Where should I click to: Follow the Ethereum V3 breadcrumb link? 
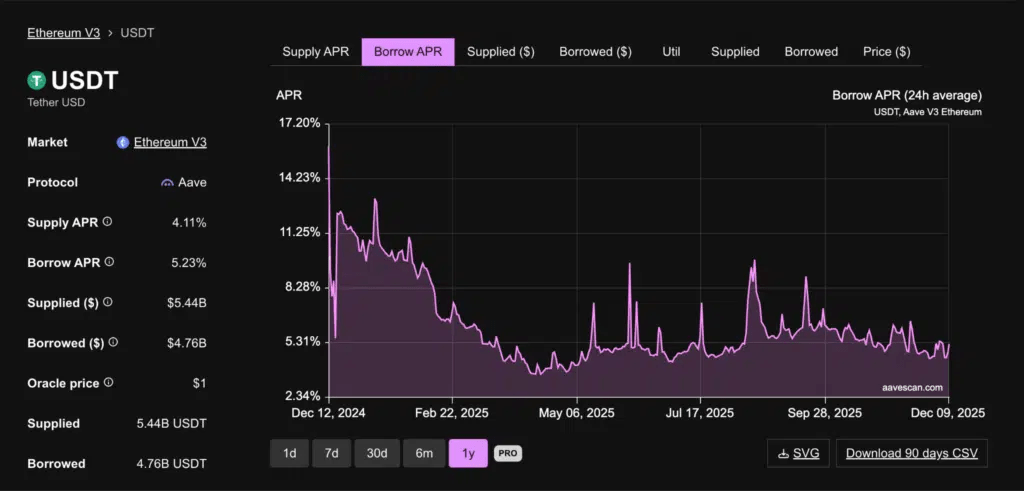pyautogui.click(x=63, y=33)
